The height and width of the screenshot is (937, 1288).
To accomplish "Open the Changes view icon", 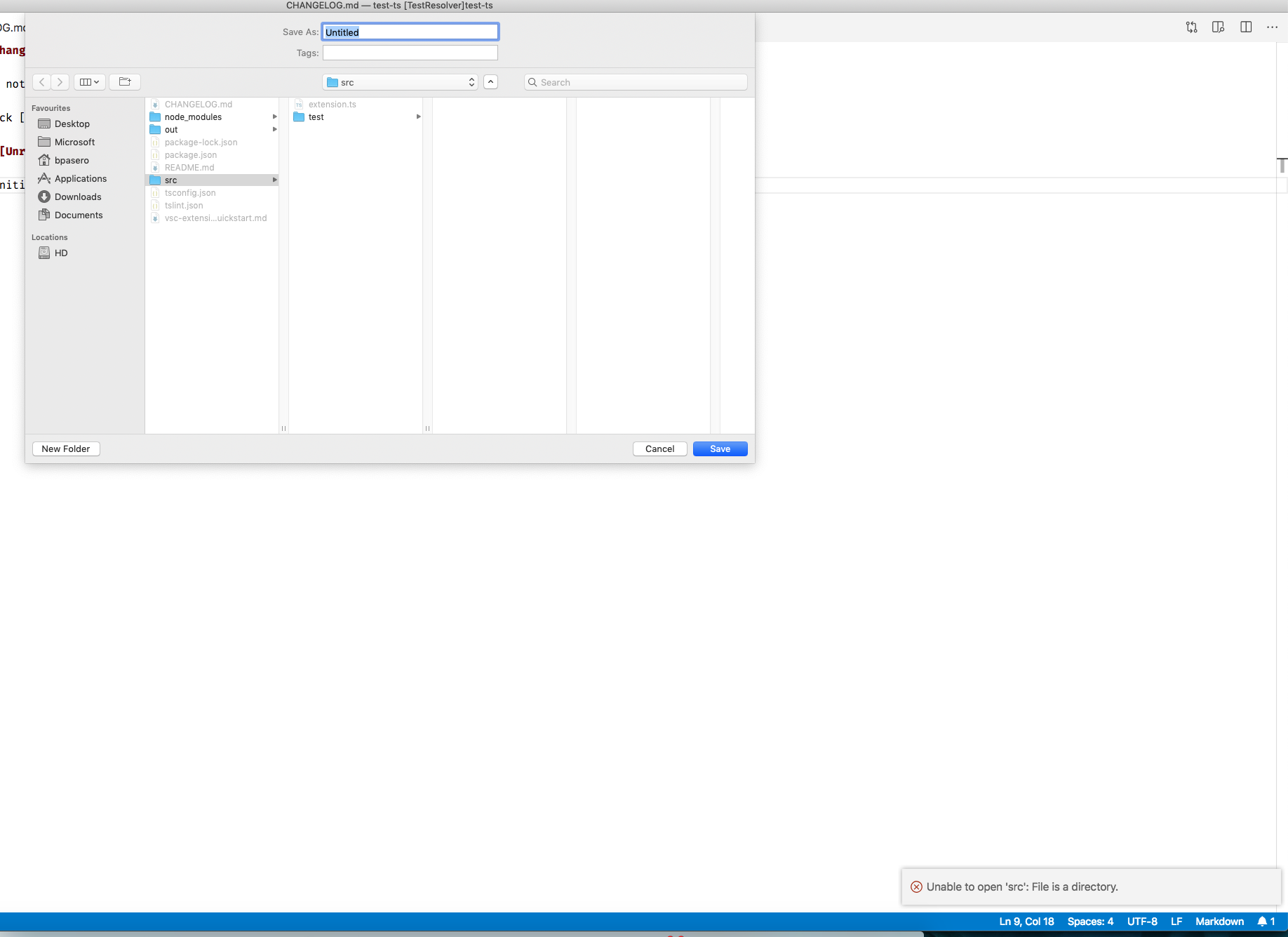I will (1191, 27).
